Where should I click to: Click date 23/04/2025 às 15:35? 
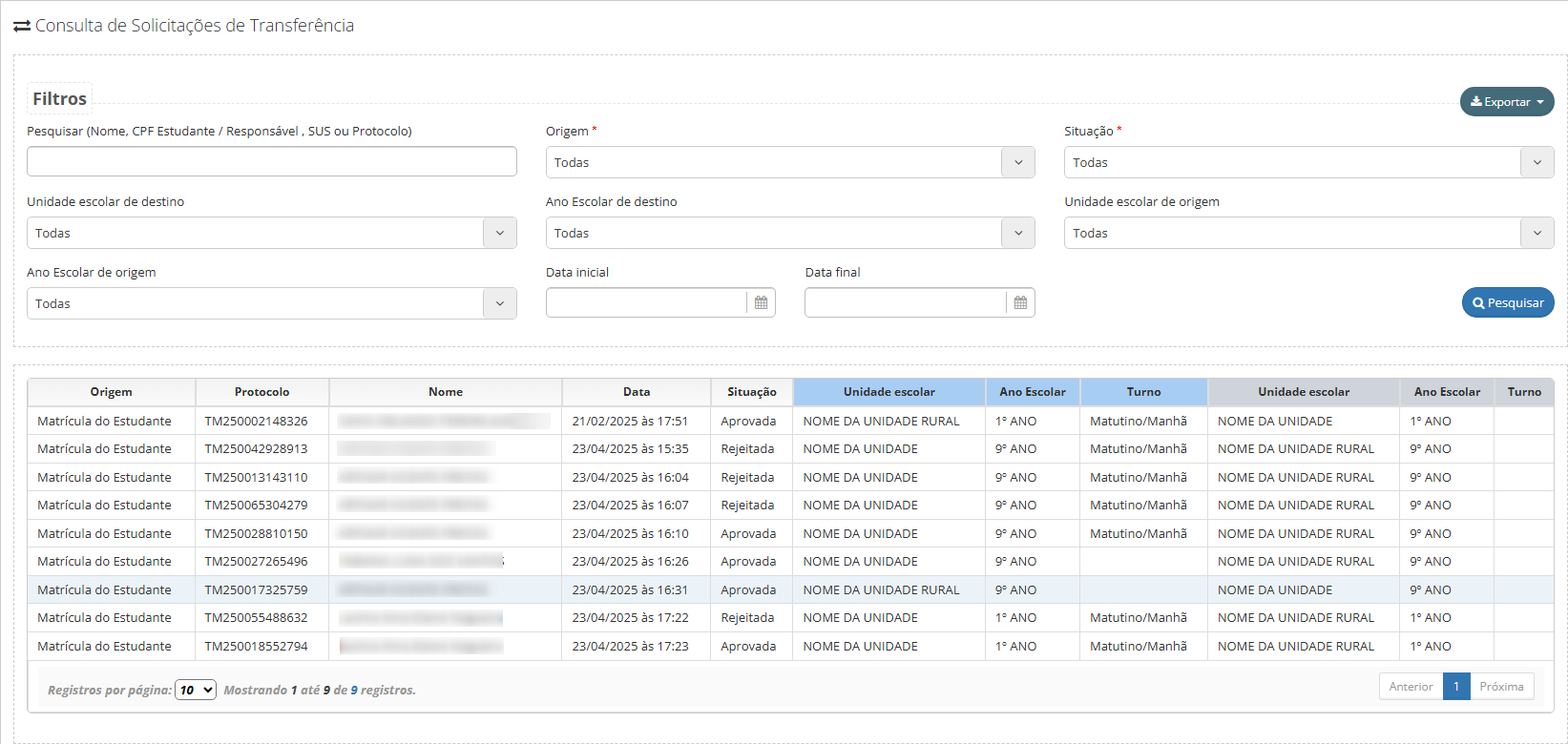tap(630, 448)
